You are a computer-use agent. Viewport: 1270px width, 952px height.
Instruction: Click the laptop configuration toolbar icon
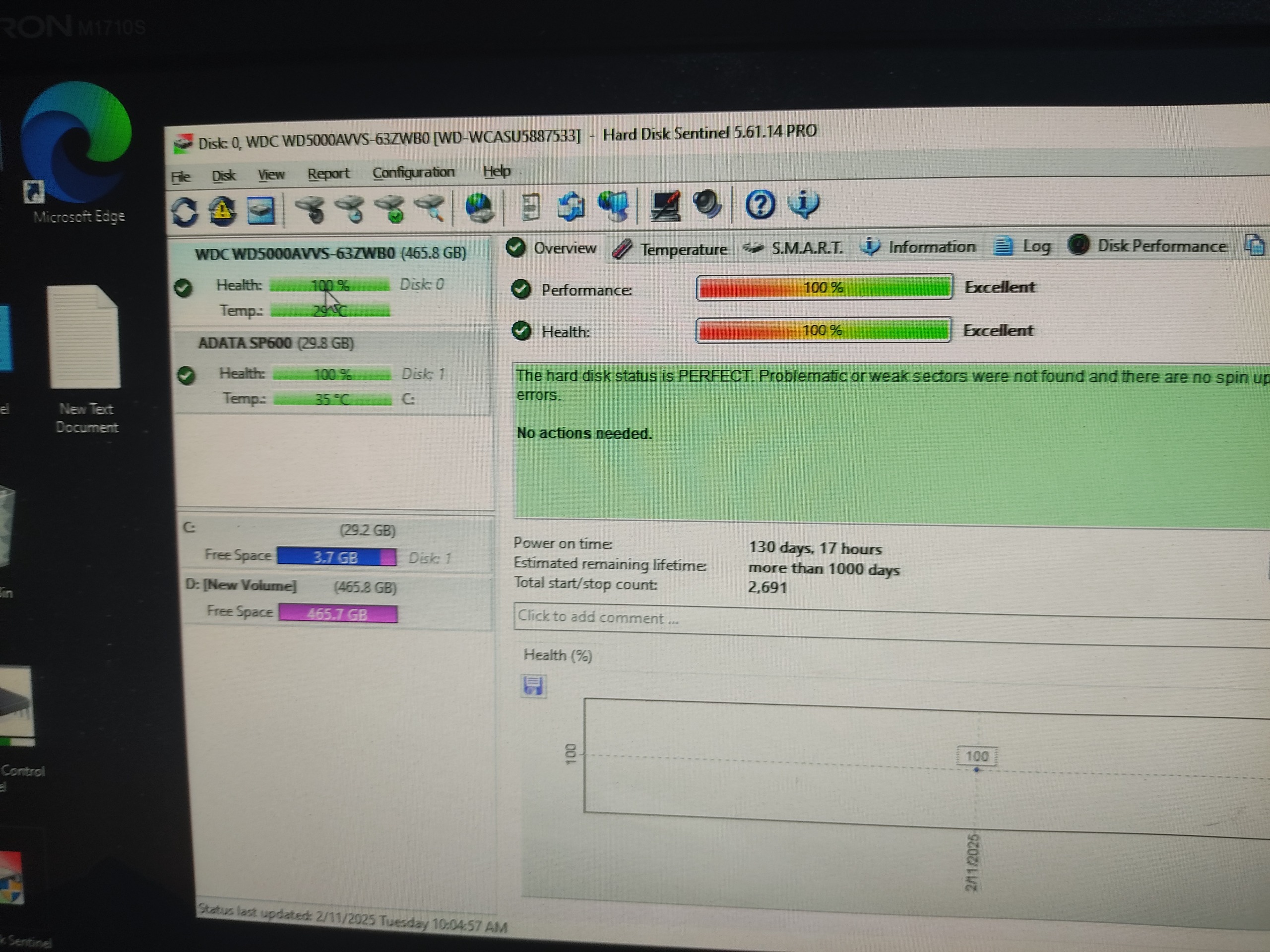tap(665, 205)
